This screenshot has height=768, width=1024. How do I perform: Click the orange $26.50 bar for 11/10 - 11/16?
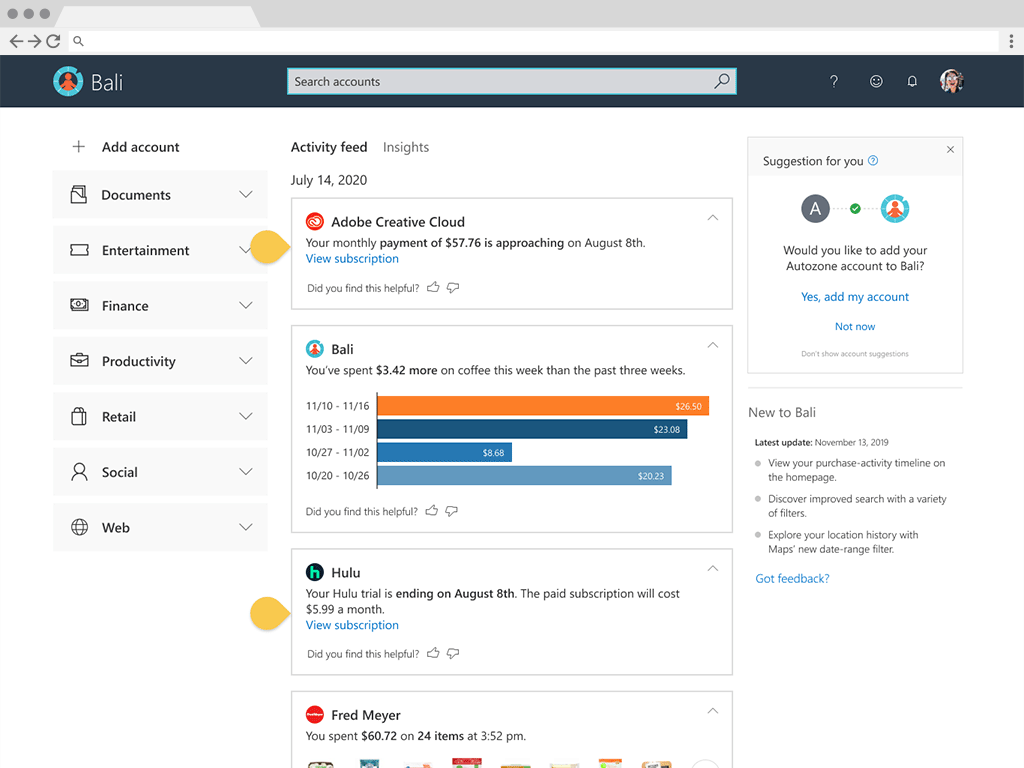click(543, 406)
